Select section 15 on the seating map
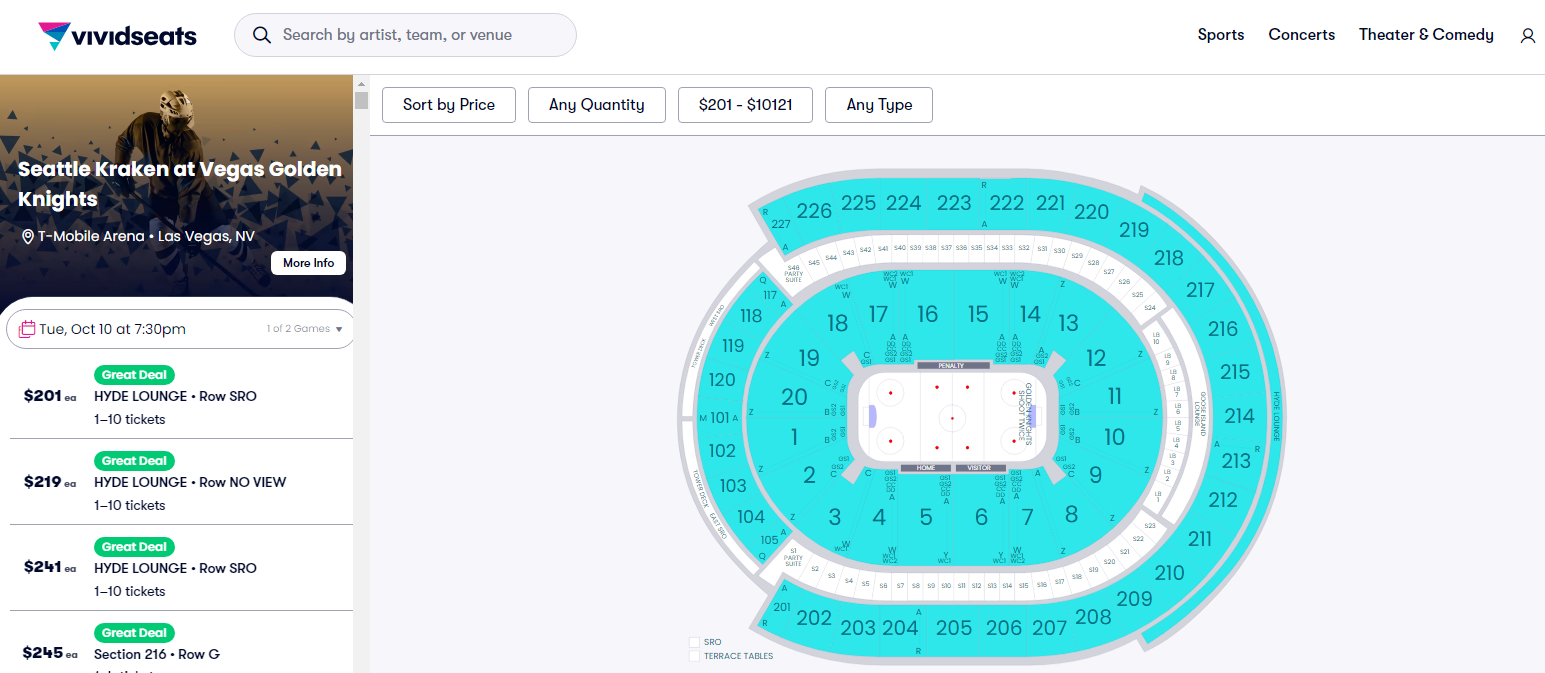1545x673 pixels. [x=977, y=315]
